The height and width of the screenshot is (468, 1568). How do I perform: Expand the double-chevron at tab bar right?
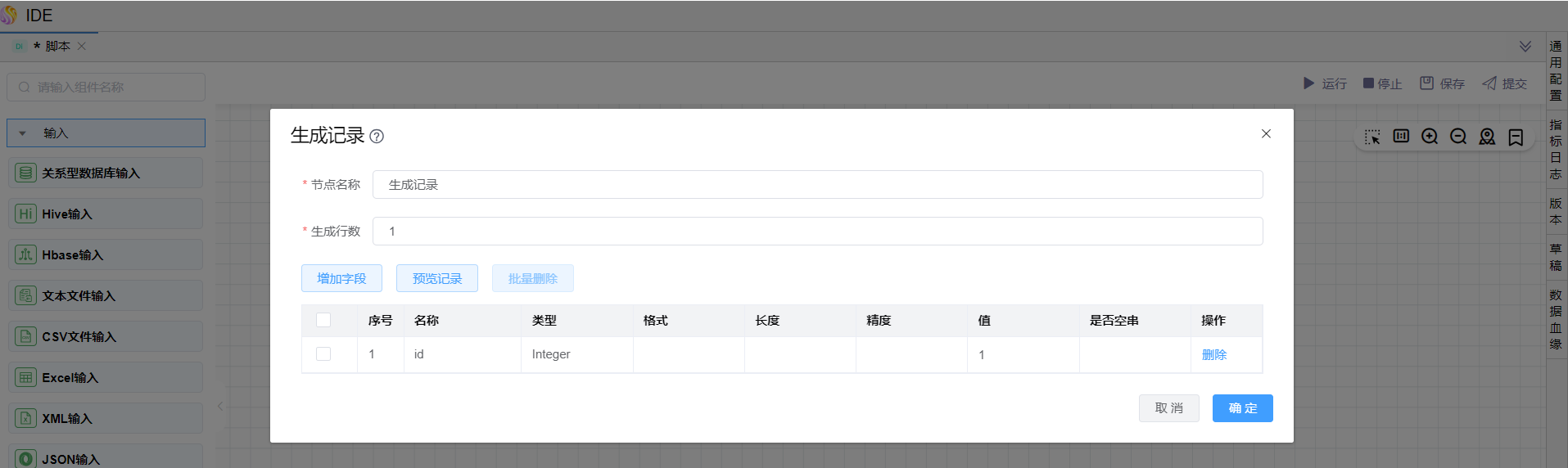[1525, 47]
